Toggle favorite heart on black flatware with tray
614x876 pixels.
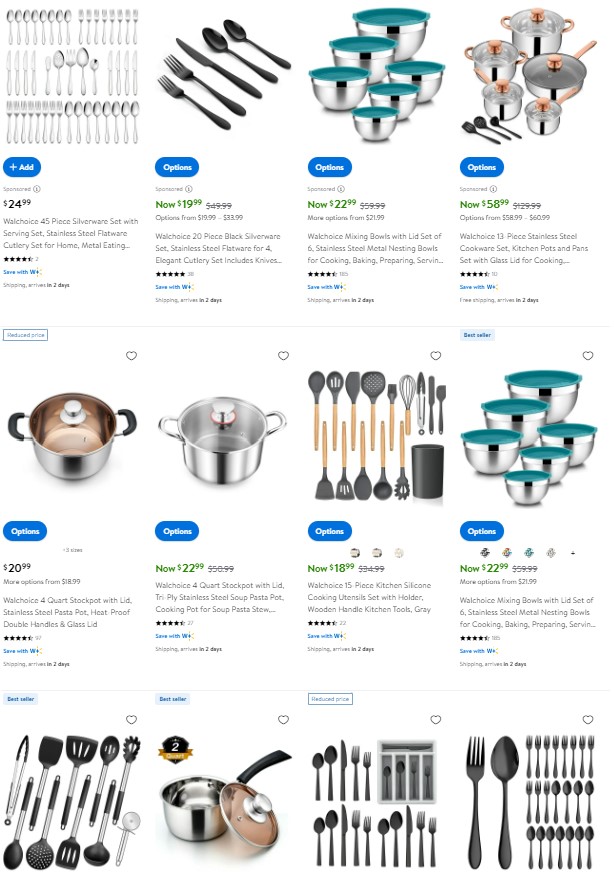click(x=436, y=720)
